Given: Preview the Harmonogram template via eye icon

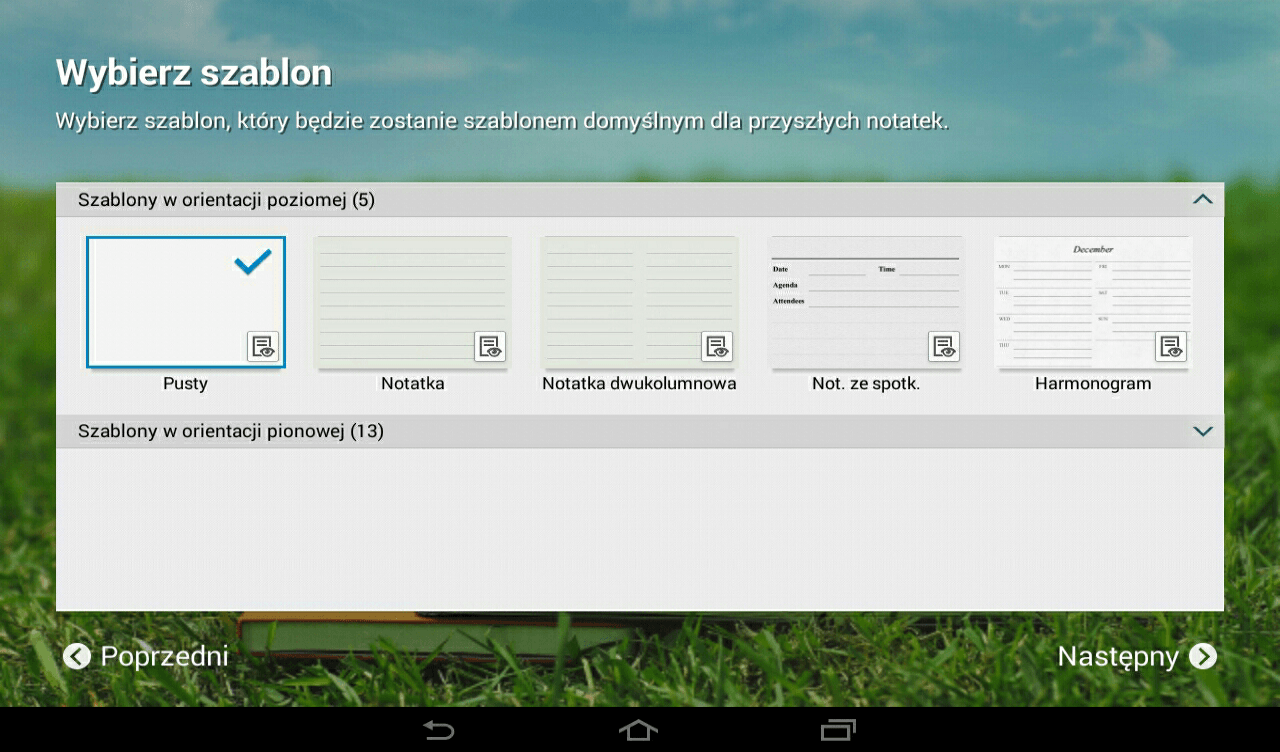Looking at the screenshot, I should tap(1171, 346).
